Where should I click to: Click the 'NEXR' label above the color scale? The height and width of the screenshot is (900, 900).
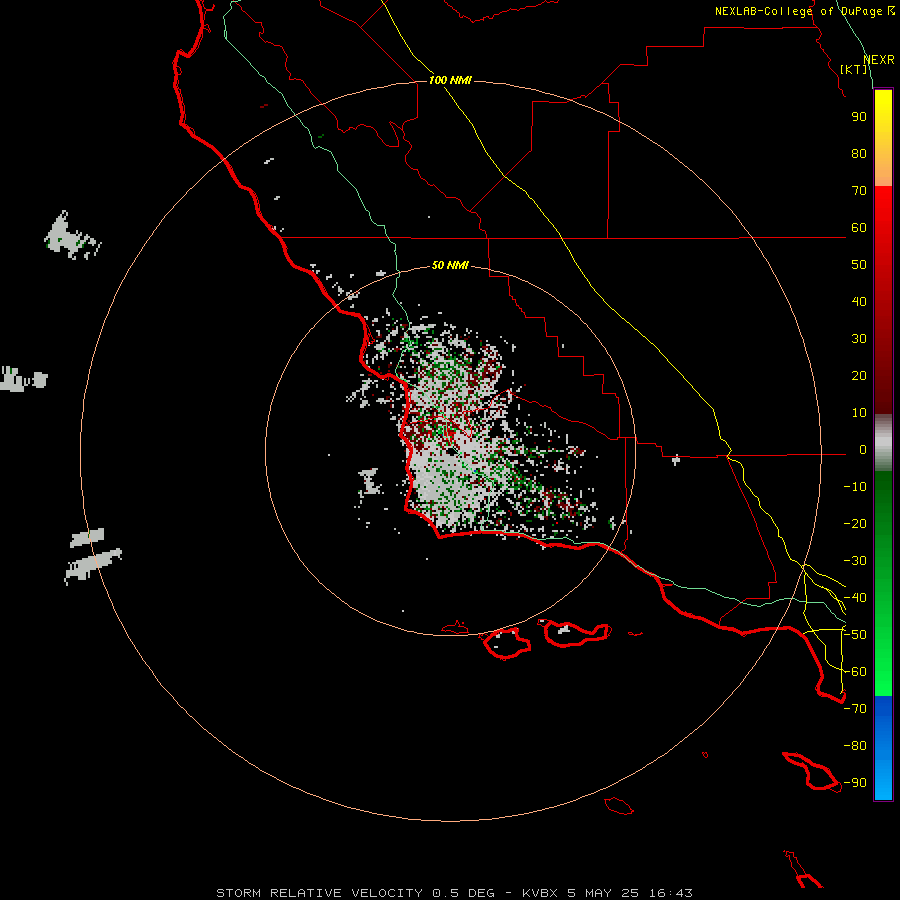(x=879, y=60)
